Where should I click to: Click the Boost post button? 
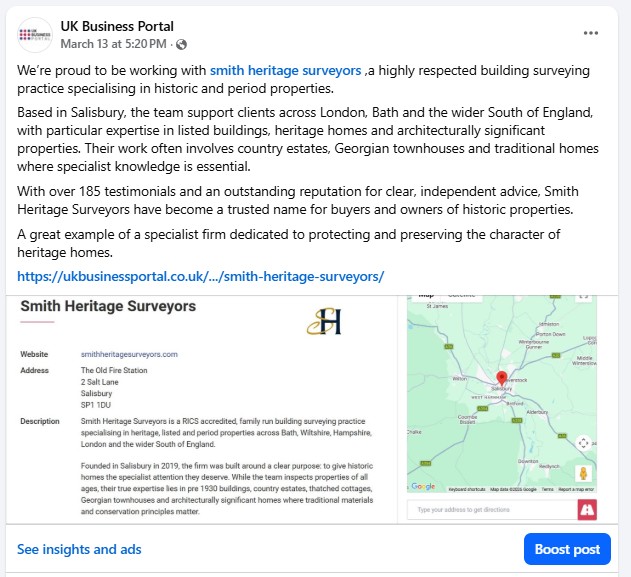click(566, 549)
